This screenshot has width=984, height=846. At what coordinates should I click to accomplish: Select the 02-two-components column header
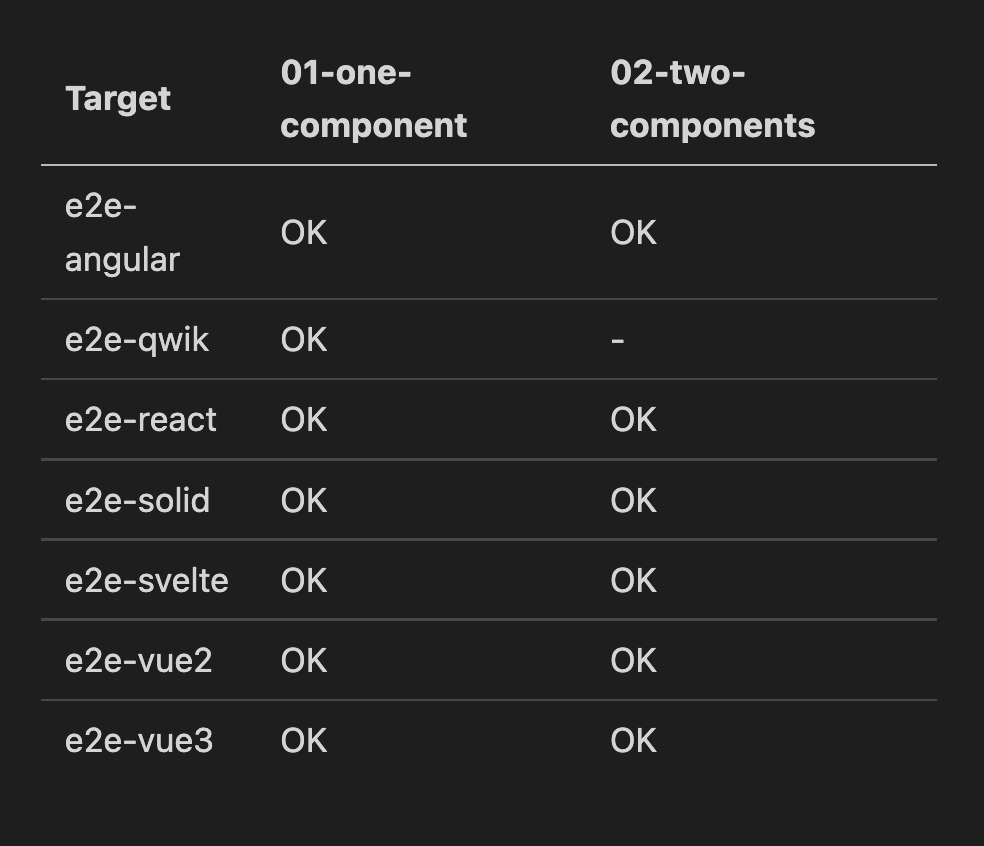[713, 99]
